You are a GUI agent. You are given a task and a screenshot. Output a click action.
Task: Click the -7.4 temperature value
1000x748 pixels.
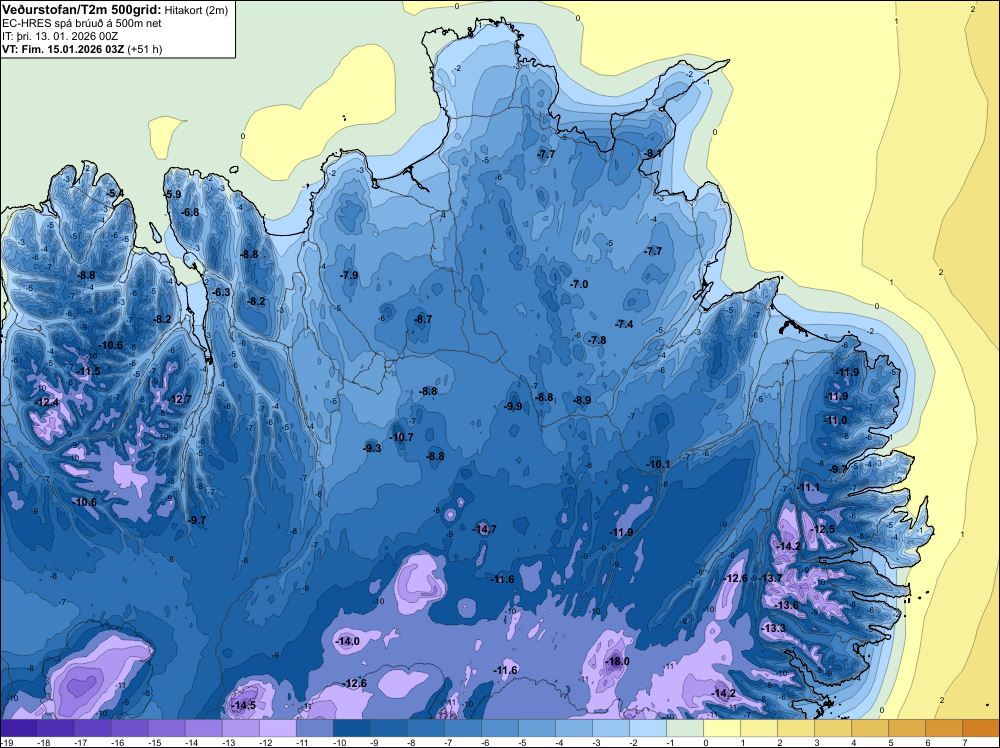624,324
